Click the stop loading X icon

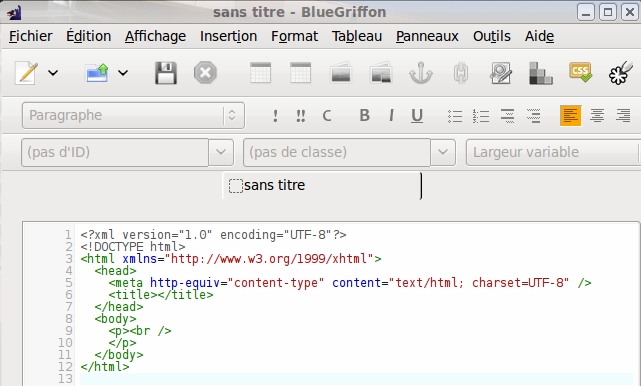click(205, 73)
